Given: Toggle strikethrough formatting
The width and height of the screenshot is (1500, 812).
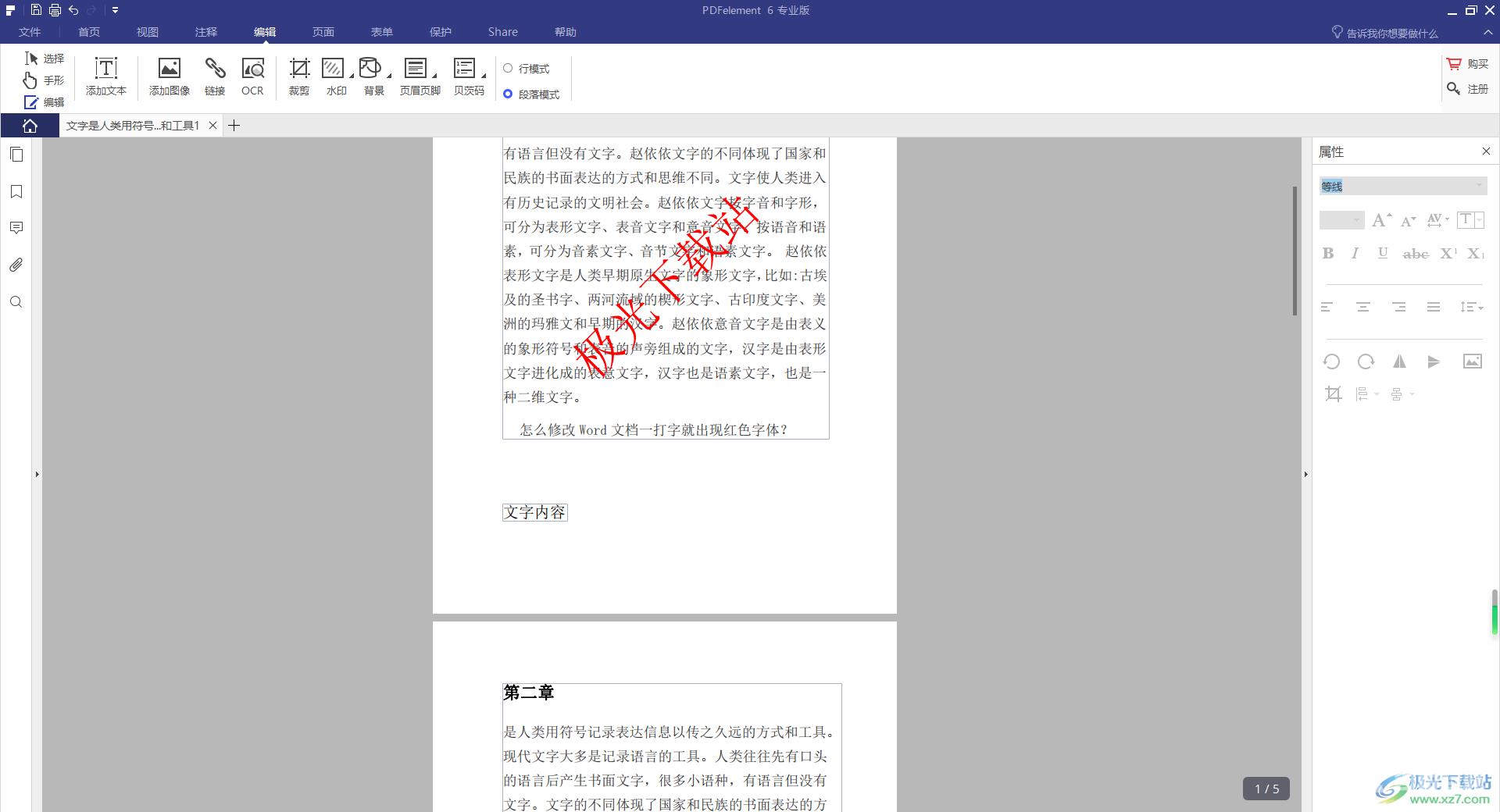Looking at the screenshot, I should point(1416,254).
